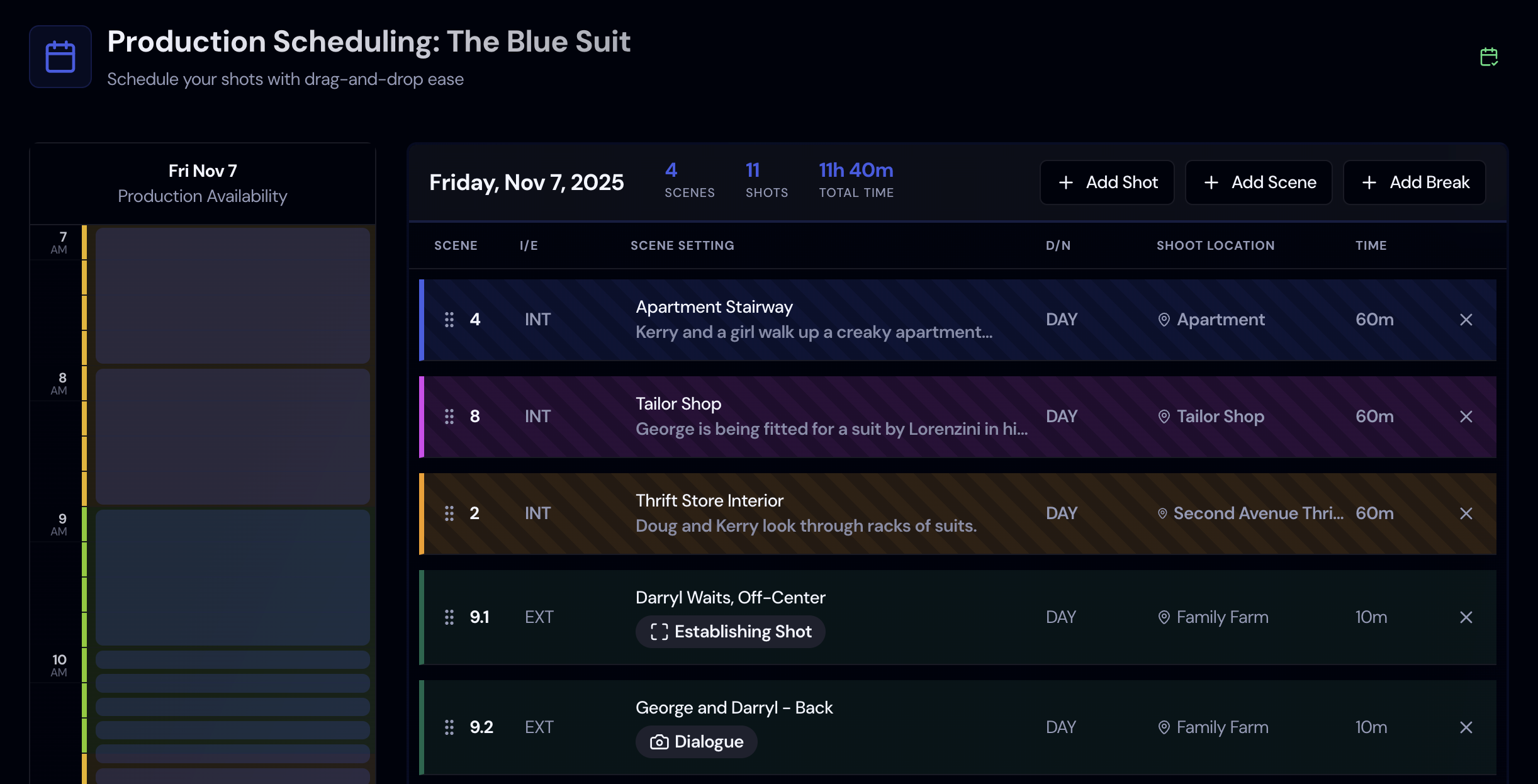Image resolution: width=1538 pixels, height=784 pixels.
Task: Click the Dialogue shot type tag
Action: point(696,742)
